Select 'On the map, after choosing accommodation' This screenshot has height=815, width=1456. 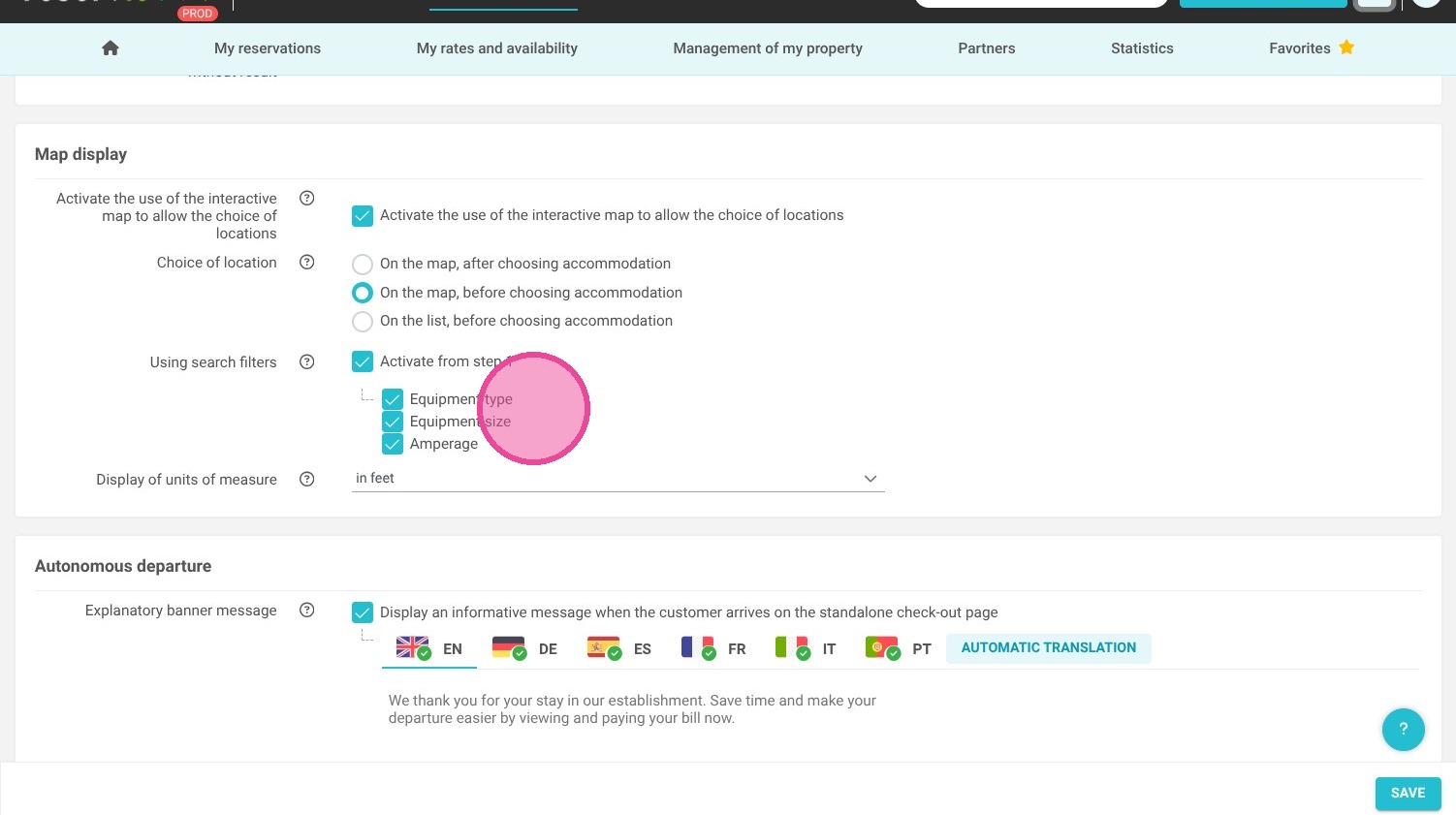(363, 264)
